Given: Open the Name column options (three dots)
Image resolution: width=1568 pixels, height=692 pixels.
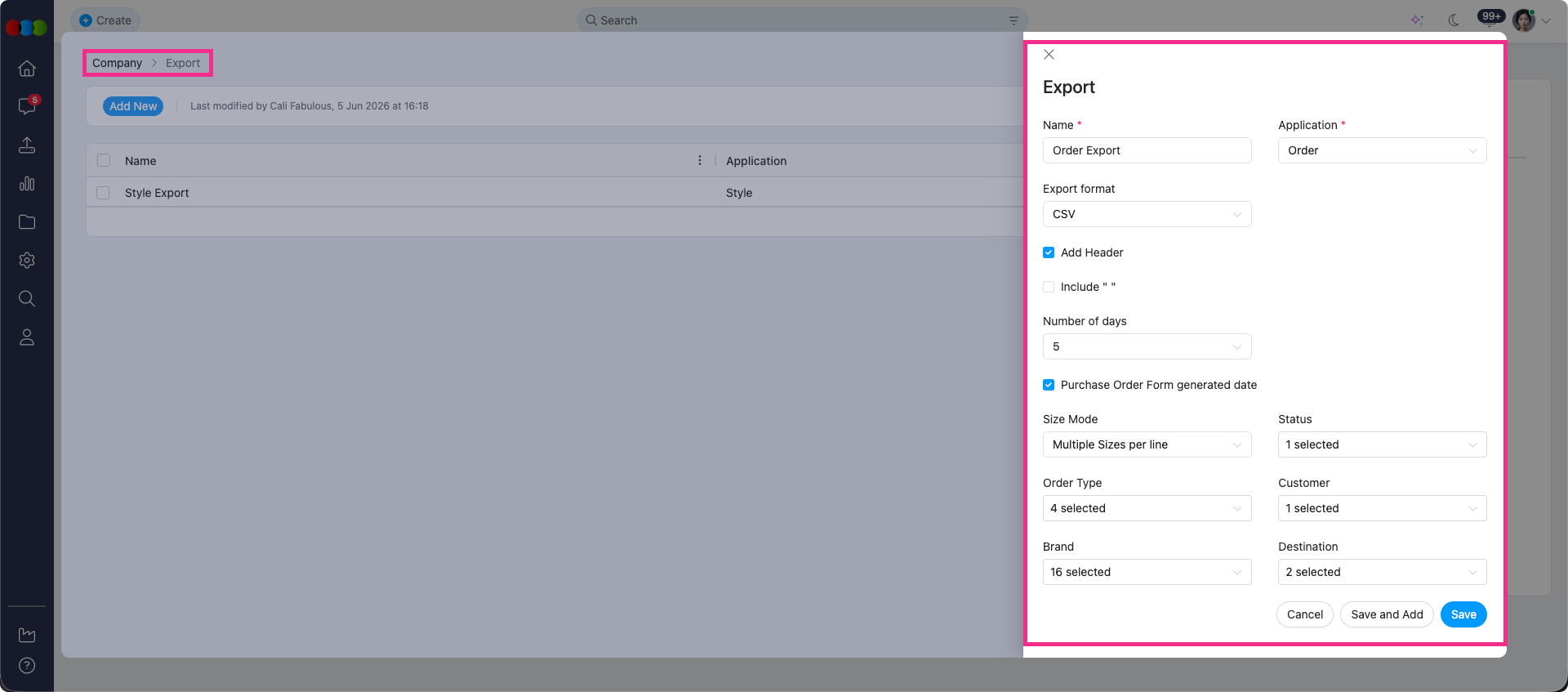Looking at the screenshot, I should click(700, 160).
